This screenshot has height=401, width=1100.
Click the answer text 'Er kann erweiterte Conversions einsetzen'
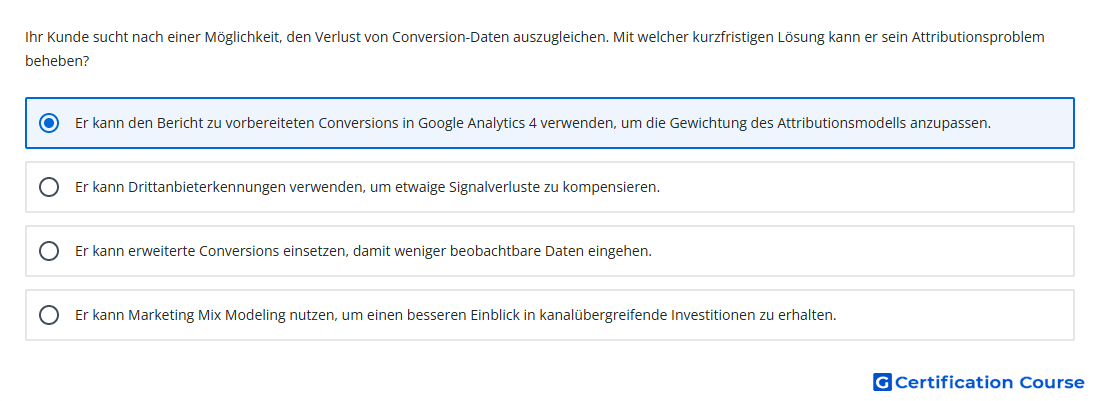tap(363, 251)
